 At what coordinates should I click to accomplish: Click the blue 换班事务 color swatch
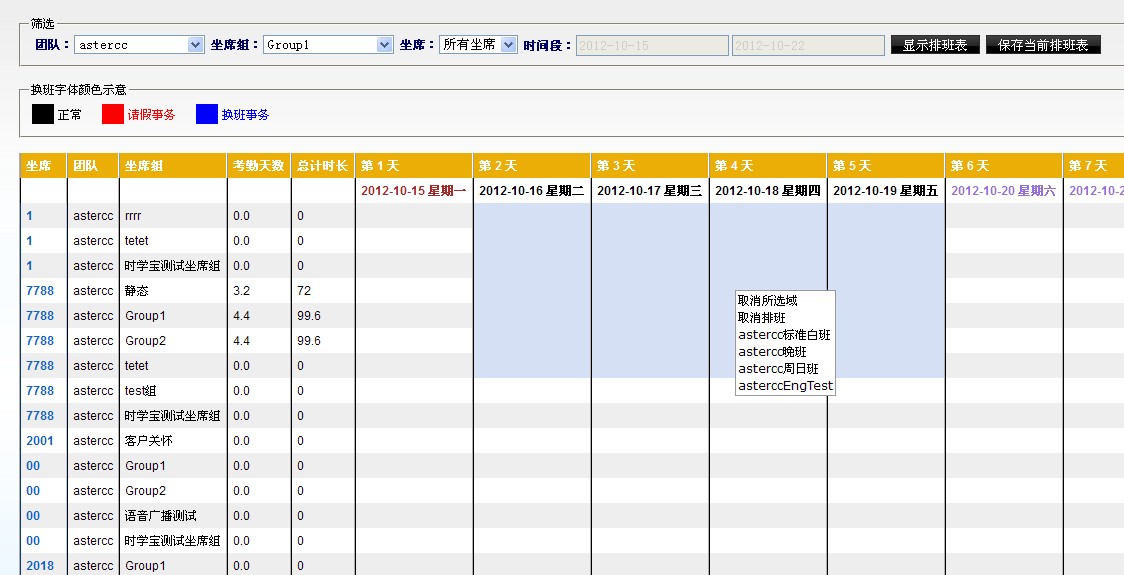pyautogui.click(x=207, y=114)
